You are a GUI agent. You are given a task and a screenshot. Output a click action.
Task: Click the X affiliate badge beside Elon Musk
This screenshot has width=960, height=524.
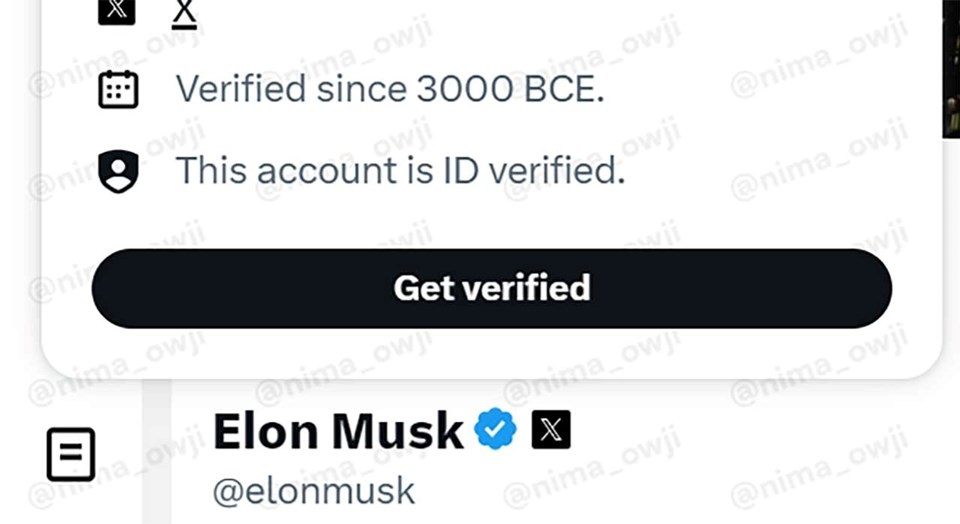551,429
